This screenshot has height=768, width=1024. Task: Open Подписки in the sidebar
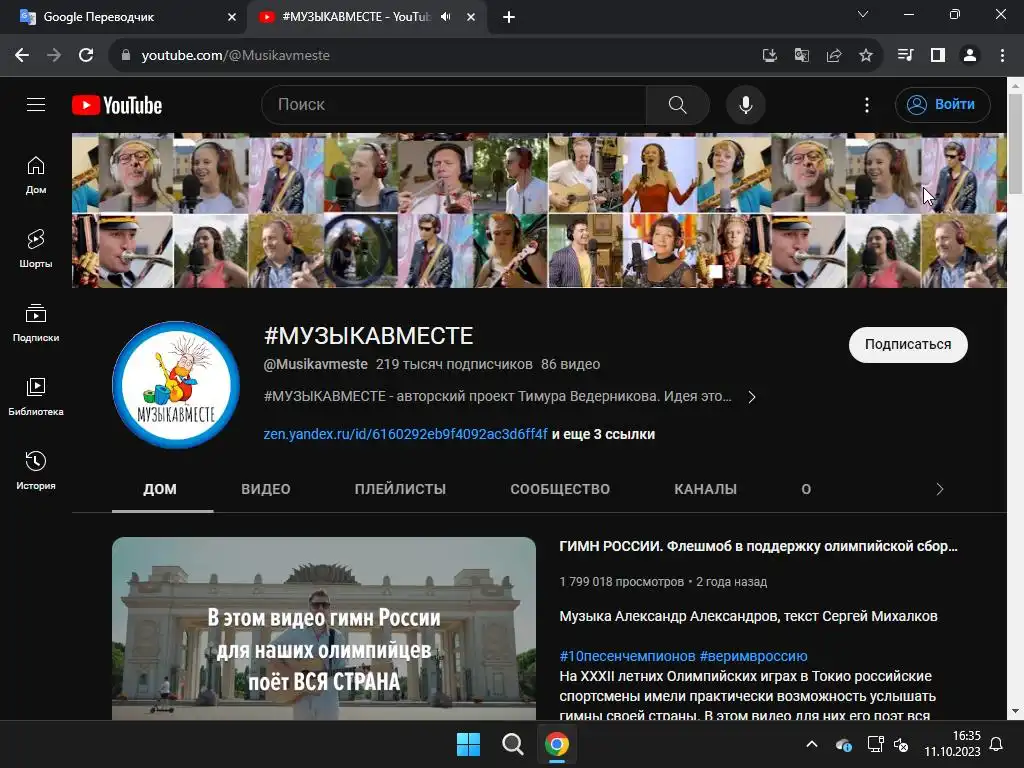pyautogui.click(x=36, y=323)
